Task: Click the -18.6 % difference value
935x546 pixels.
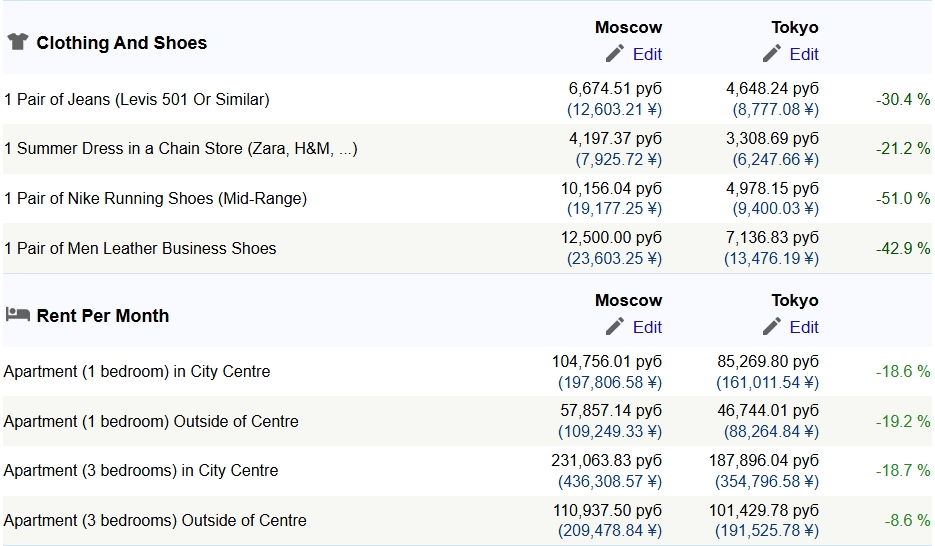Action: point(903,371)
